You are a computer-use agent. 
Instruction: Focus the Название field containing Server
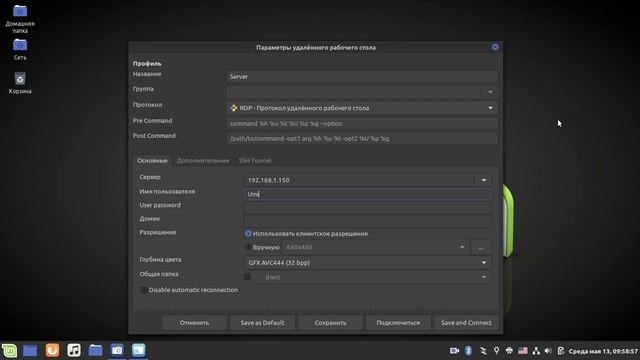362,76
